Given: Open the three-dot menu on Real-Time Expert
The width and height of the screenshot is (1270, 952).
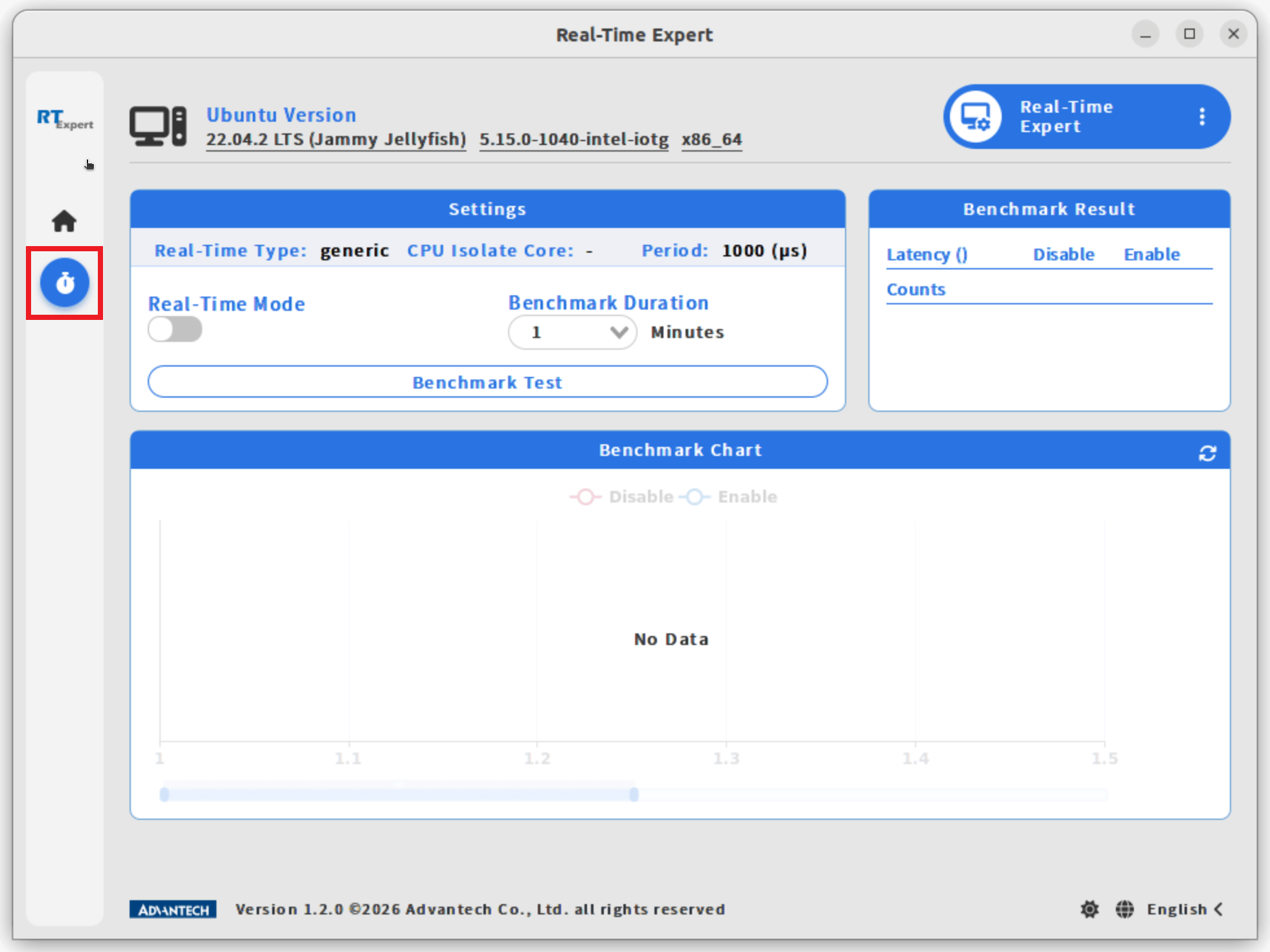Looking at the screenshot, I should 1202,117.
